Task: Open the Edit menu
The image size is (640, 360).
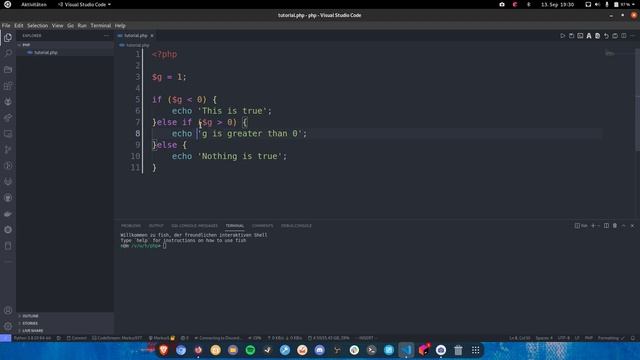Action: point(19,25)
